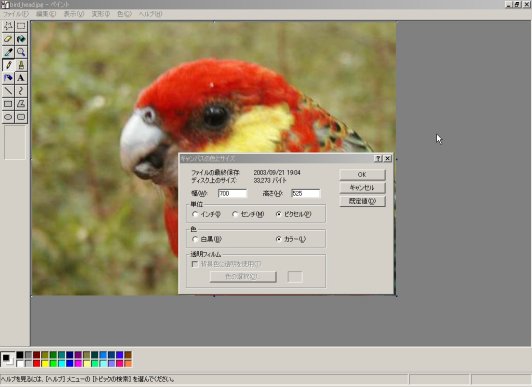Click the Cancel button in dialog
Viewport: 532px width, 387px height.
(362, 188)
